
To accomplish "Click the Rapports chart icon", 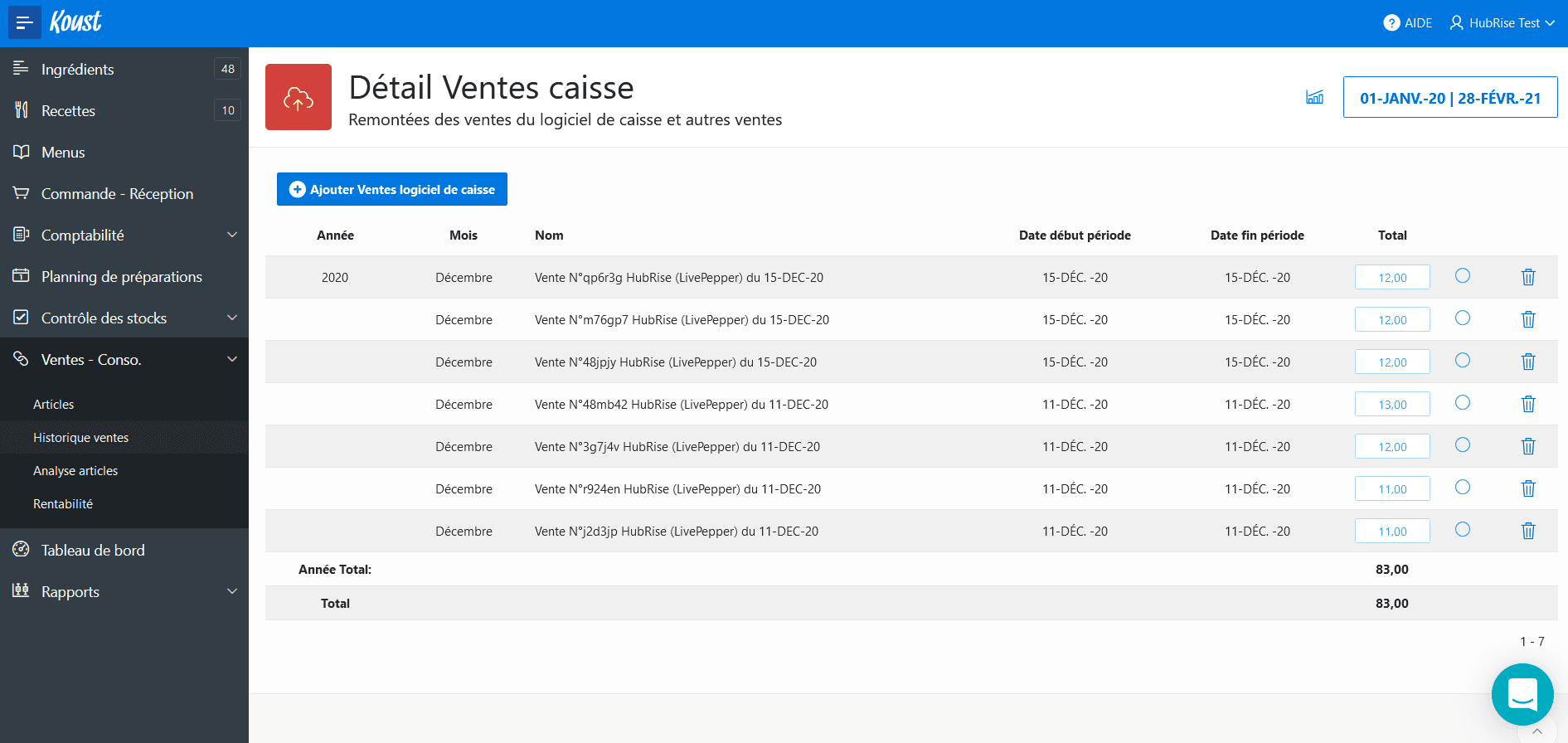I will click(21, 590).
